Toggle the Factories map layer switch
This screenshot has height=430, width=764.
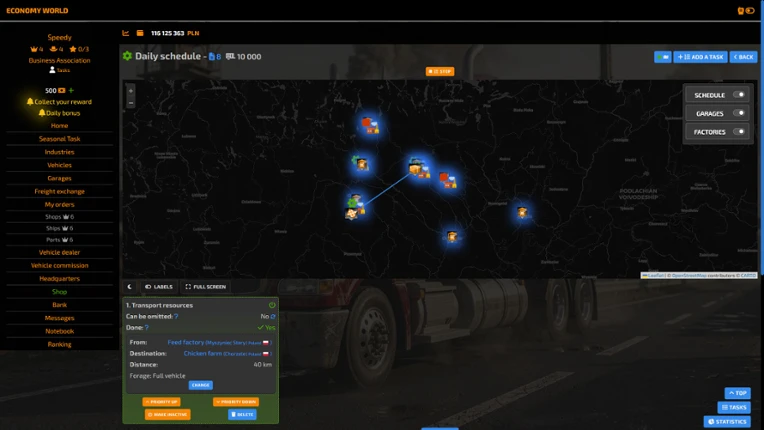tap(739, 131)
